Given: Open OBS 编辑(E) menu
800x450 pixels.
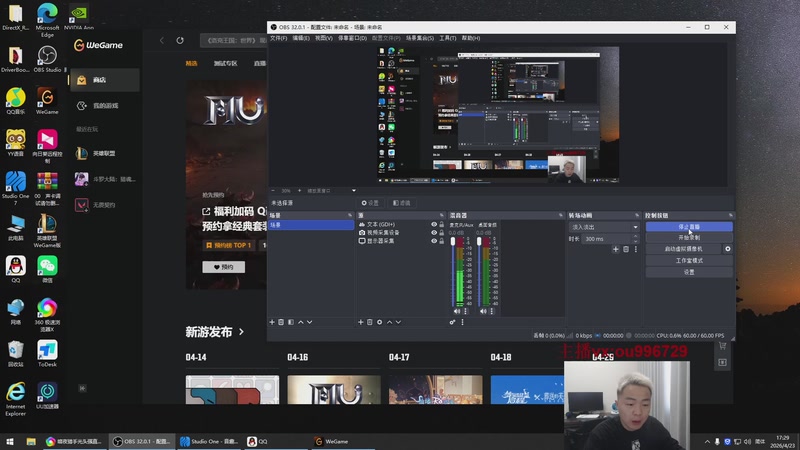Looking at the screenshot, I should point(301,38).
